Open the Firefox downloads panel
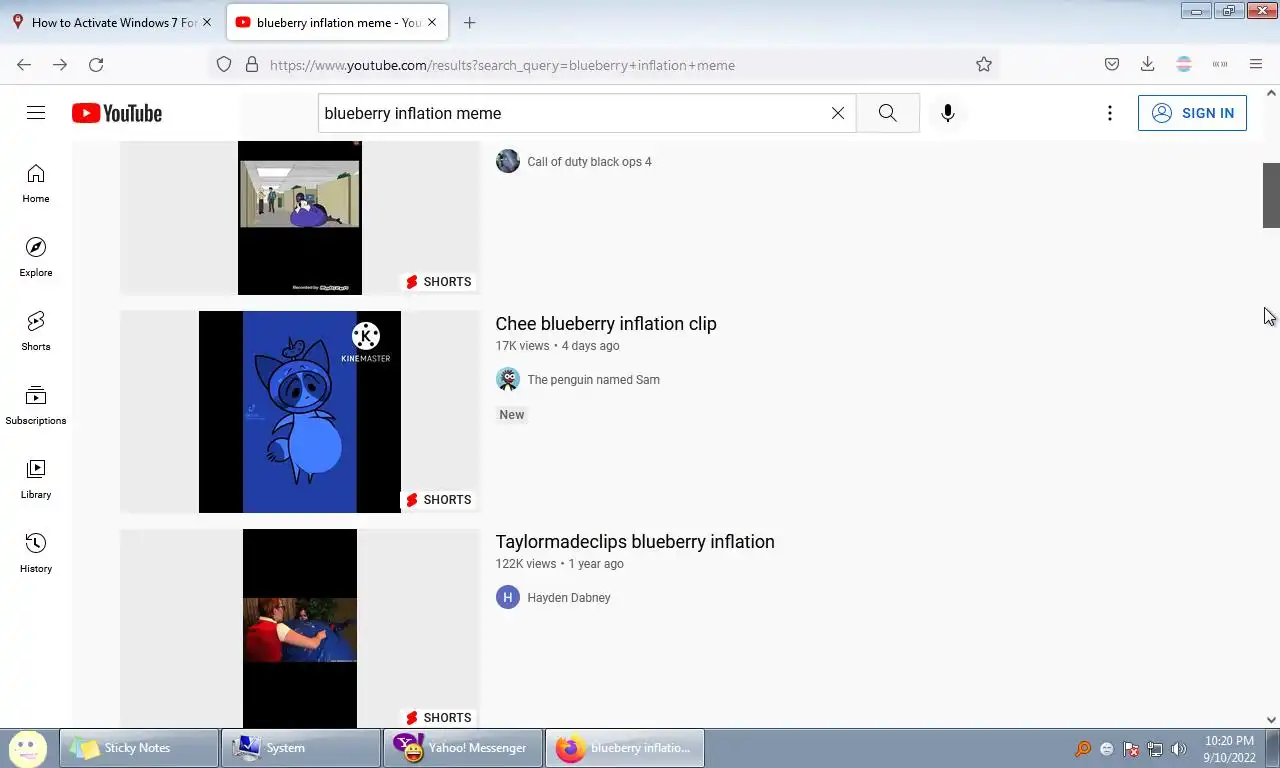 click(1148, 65)
